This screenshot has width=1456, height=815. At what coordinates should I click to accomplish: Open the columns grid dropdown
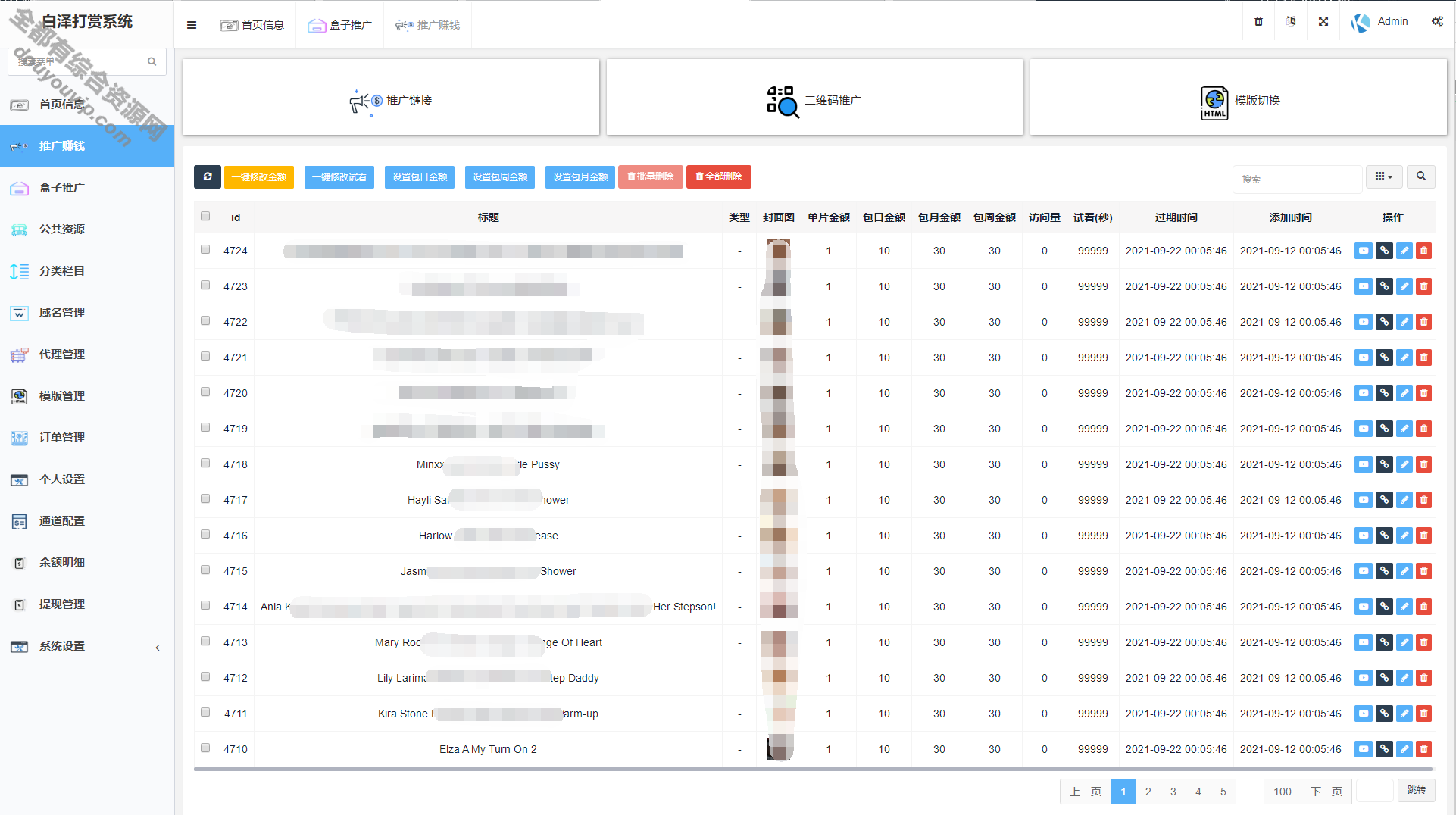coord(1384,176)
